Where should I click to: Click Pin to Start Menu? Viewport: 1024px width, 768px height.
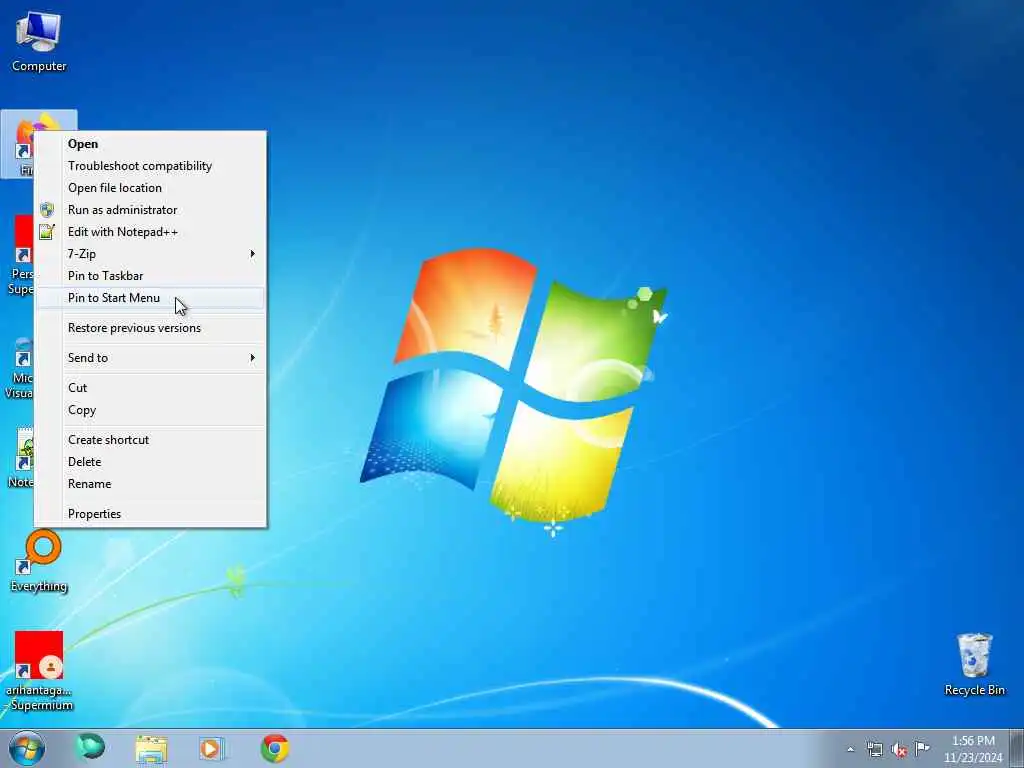pos(150,298)
